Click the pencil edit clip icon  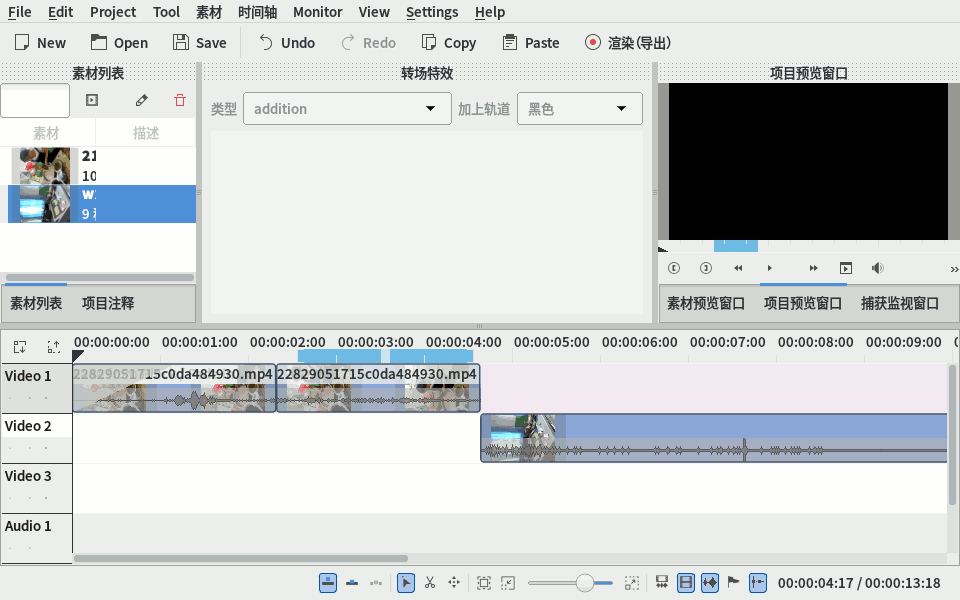pyautogui.click(x=141, y=100)
